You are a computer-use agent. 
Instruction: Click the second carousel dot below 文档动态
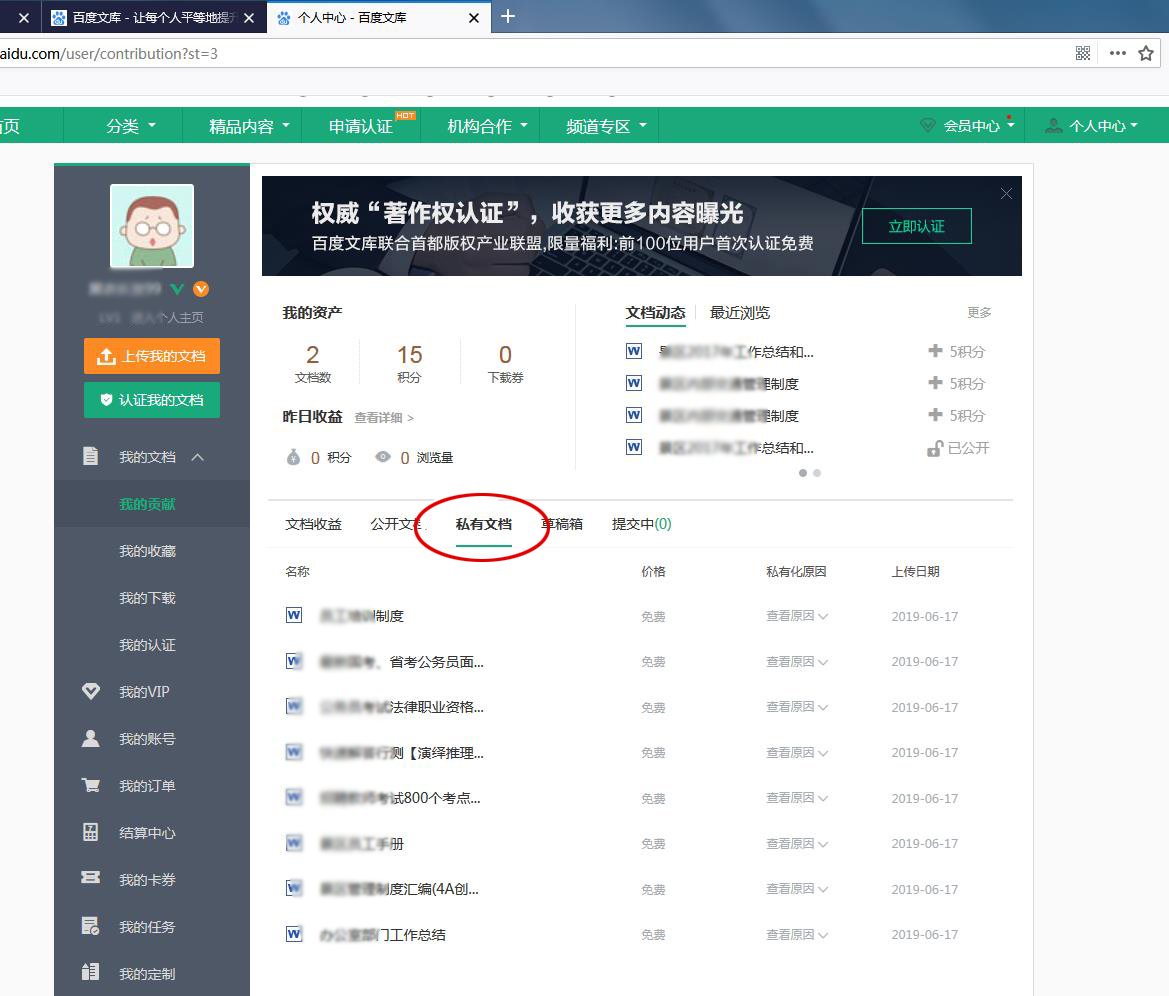(817, 473)
